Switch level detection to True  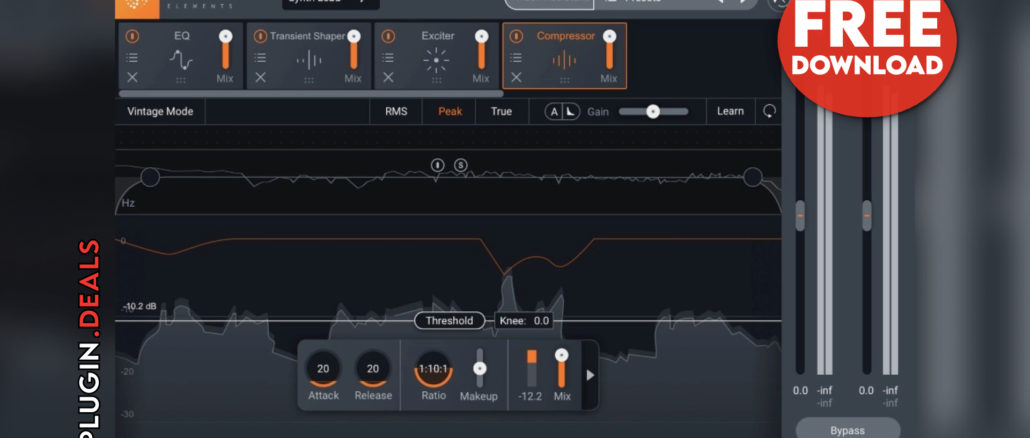click(x=501, y=112)
